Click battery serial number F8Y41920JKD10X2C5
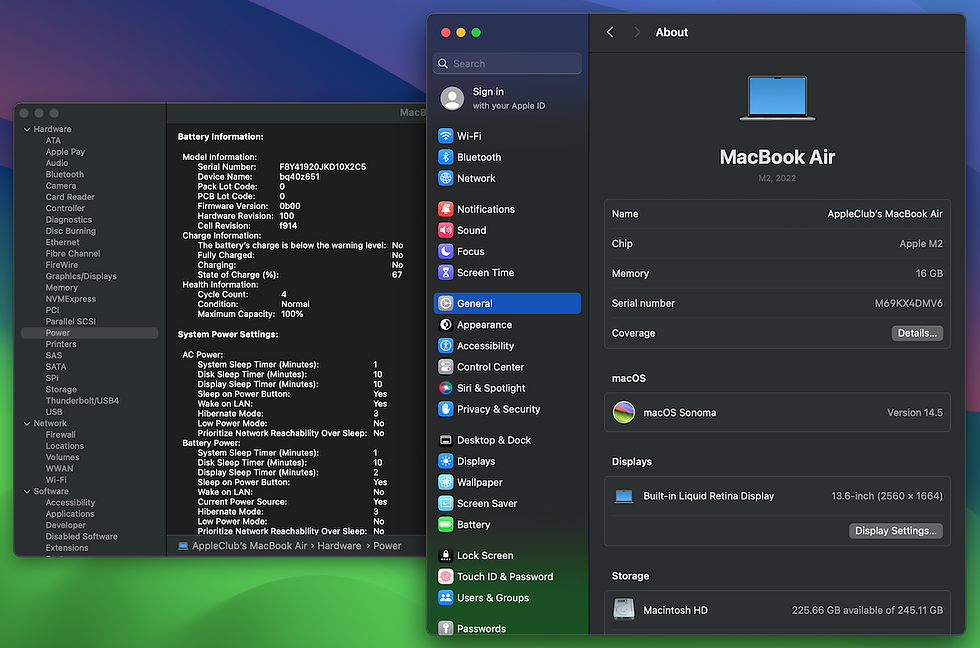This screenshot has height=648, width=980. point(322,167)
